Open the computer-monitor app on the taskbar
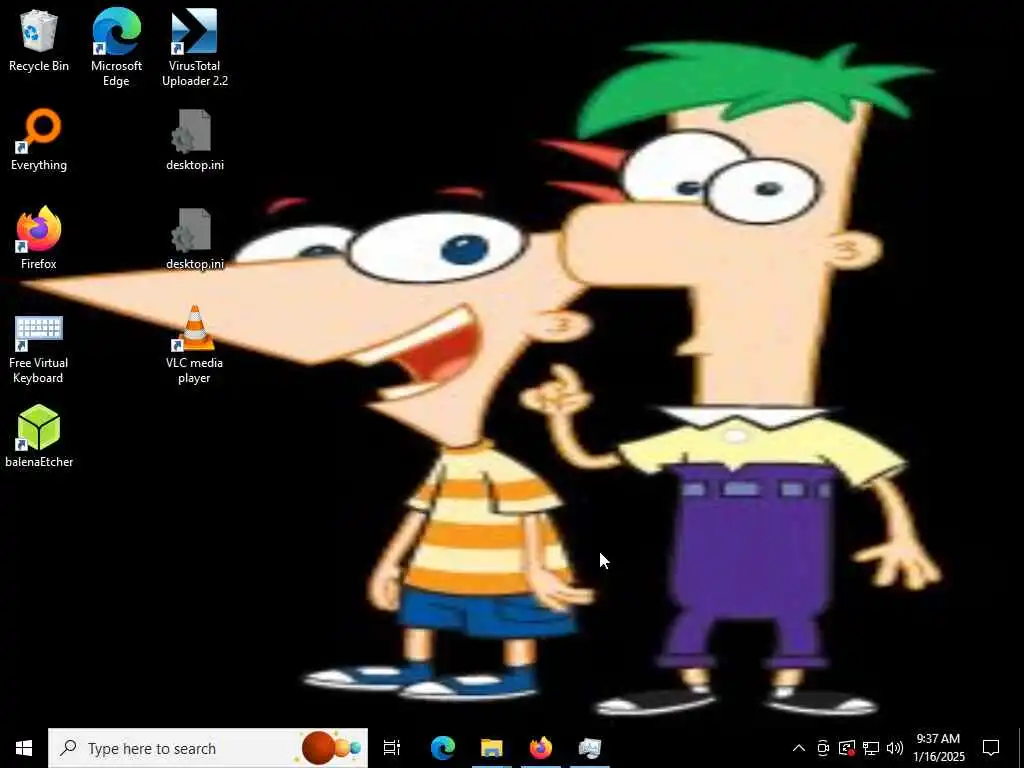This screenshot has height=768, width=1024. [x=590, y=748]
